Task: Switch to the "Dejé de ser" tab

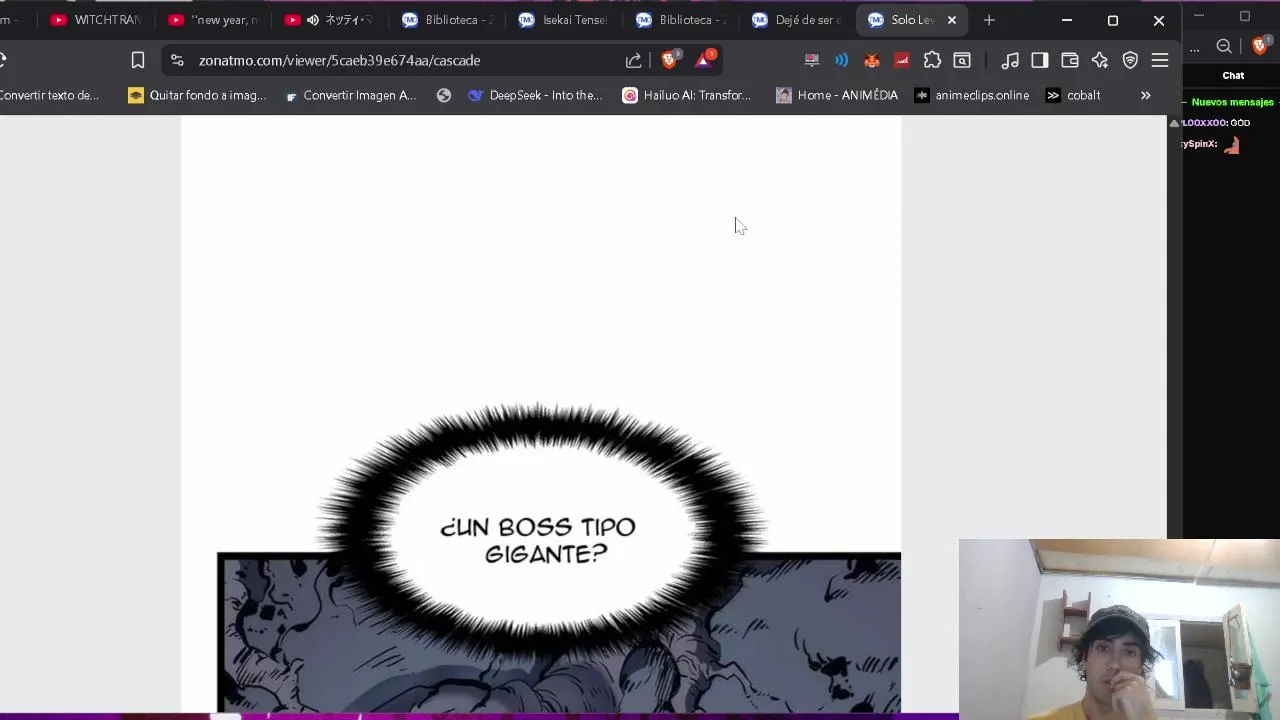Action: click(797, 20)
